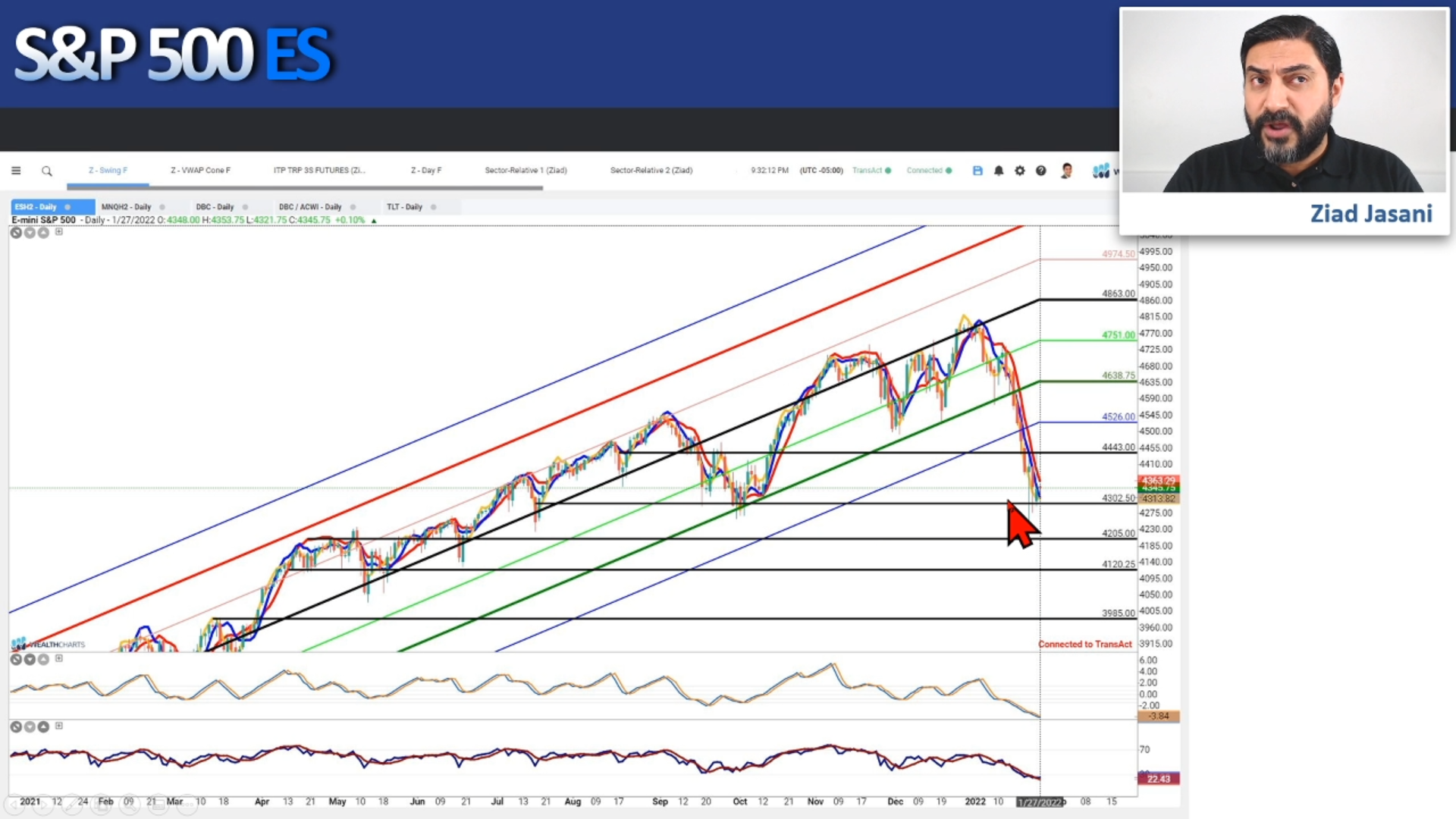Image resolution: width=1456 pixels, height=819 pixels.
Task: Click the 4443.00 horizontal level label
Action: coord(1119,447)
